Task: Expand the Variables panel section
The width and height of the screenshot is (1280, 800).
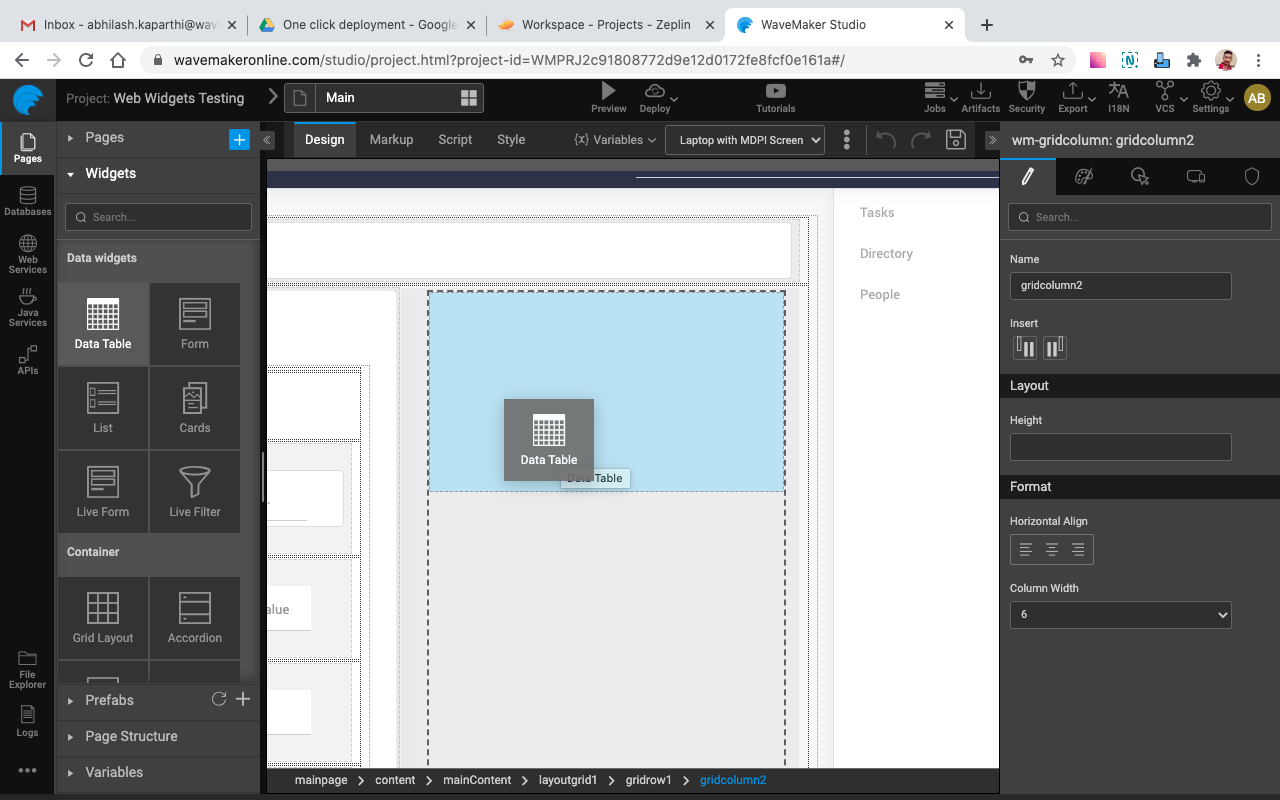Action: coord(114,772)
